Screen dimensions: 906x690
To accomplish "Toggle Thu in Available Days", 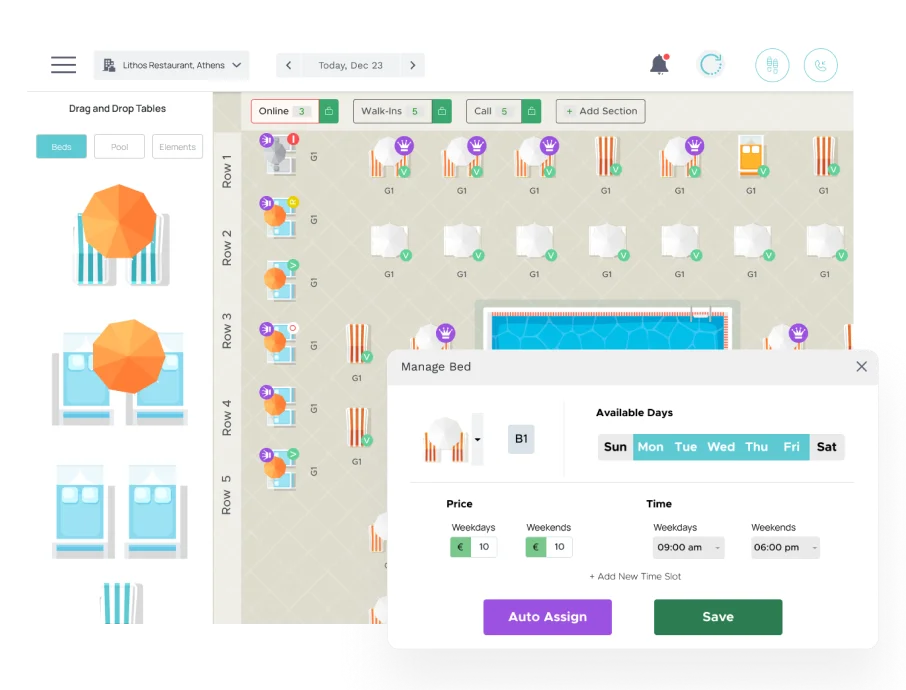I will pyautogui.click(x=756, y=447).
